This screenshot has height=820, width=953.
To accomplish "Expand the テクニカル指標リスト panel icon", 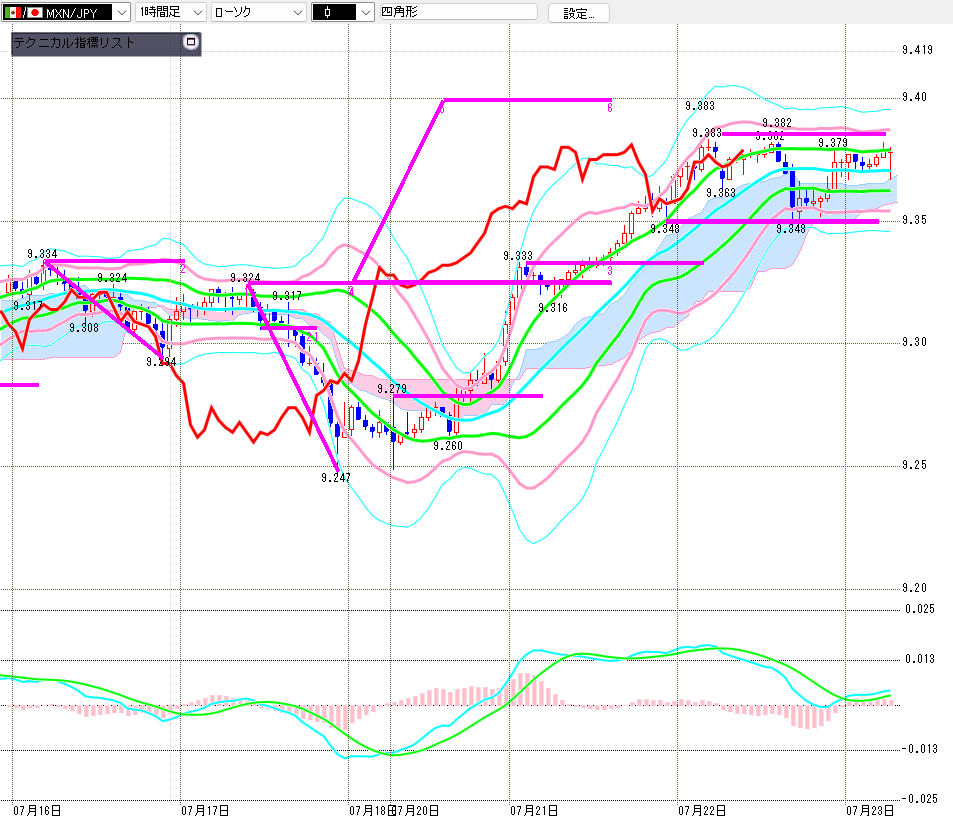I will pyautogui.click(x=191, y=42).
